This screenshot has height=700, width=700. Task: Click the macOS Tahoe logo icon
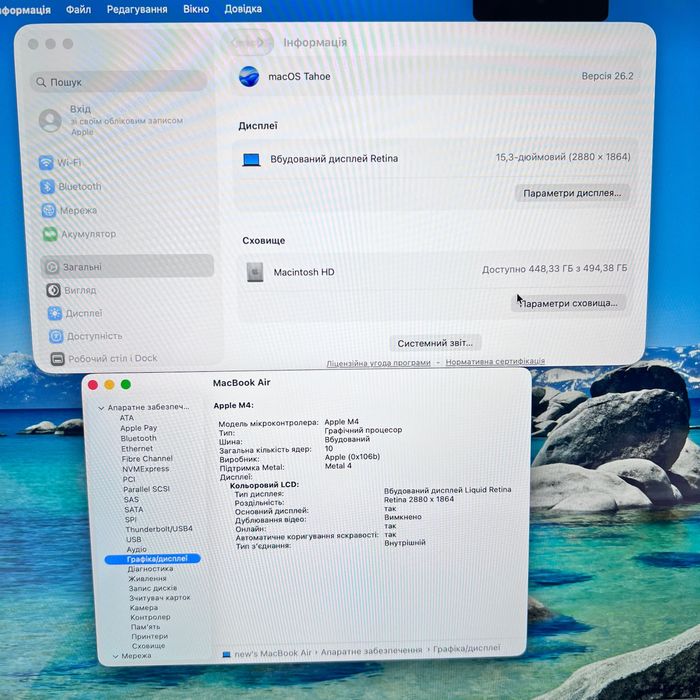pyautogui.click(x=249, y=76)
